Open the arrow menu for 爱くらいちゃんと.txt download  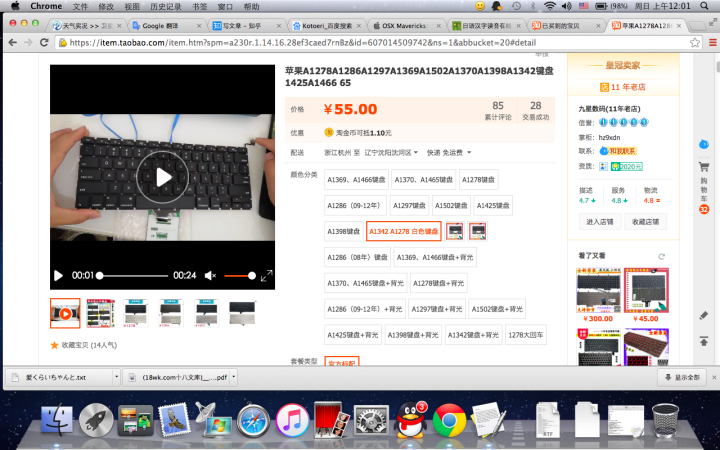117,377
